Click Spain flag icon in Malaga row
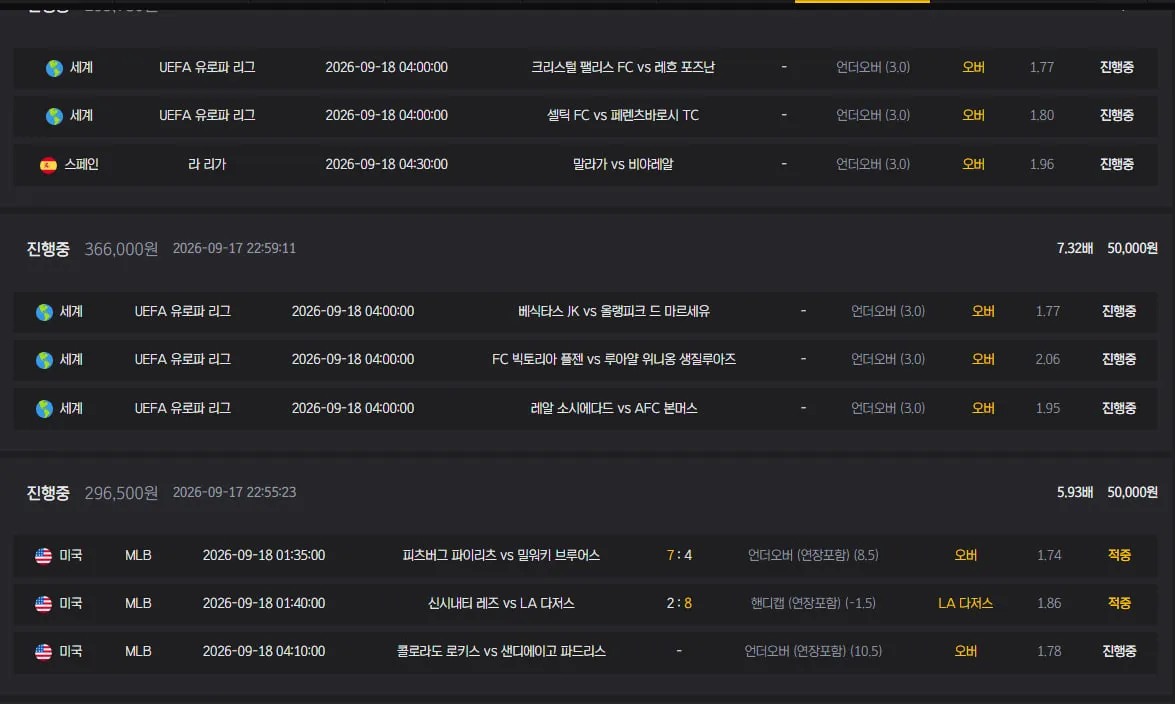Image resolution: width=1175 pixels, height=704 pixels. pyautogui.click(x=48, y=165)
